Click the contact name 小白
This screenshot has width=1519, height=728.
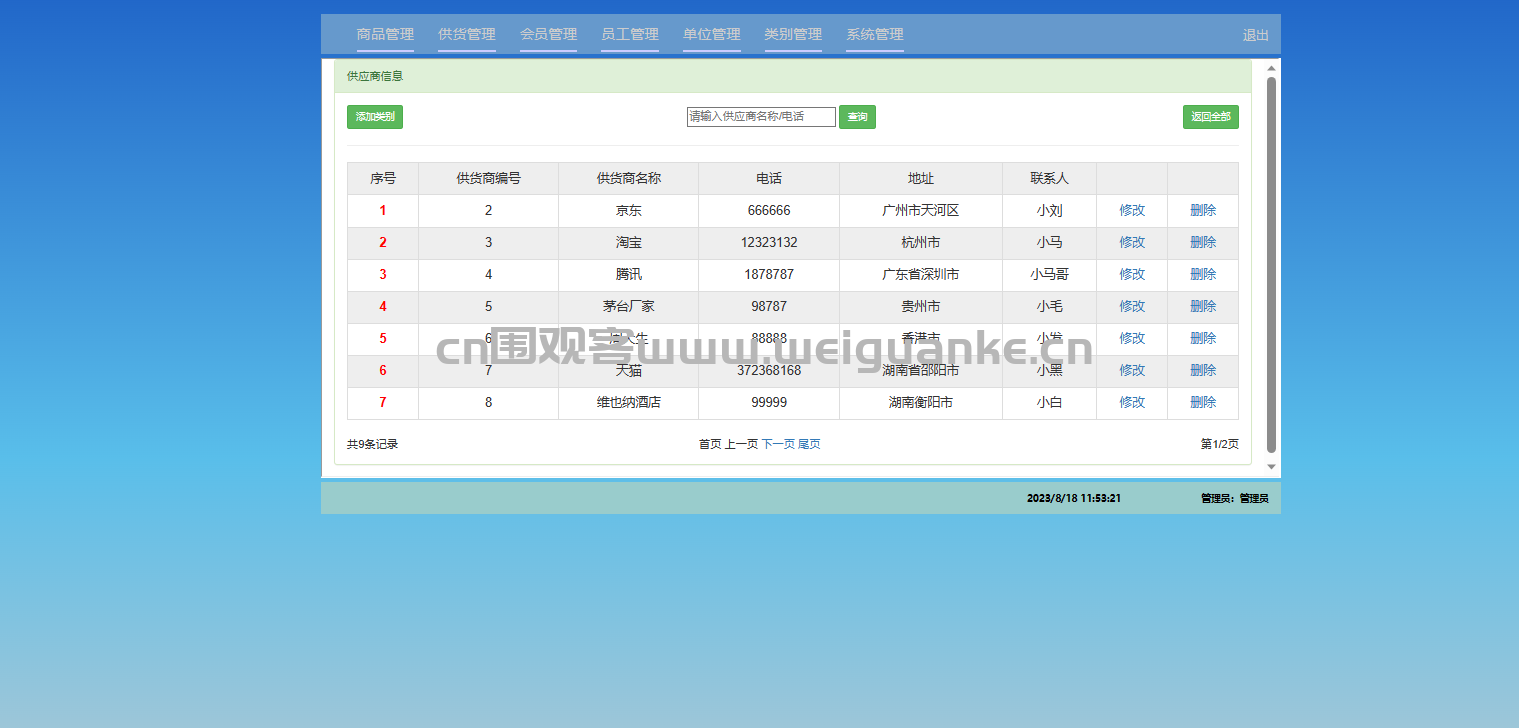1050,402
